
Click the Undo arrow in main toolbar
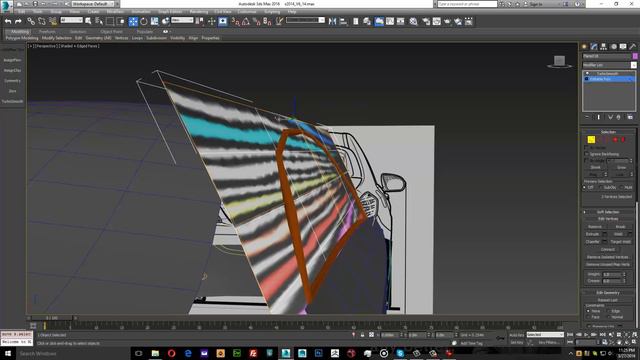pyautogui.click(x=8, y=21)
